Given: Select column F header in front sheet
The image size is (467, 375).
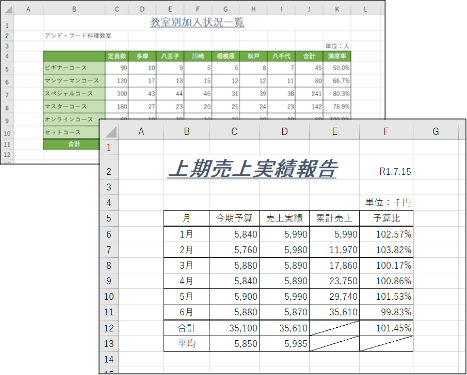Looking at the screenshot, I should (x=386, y=132).
